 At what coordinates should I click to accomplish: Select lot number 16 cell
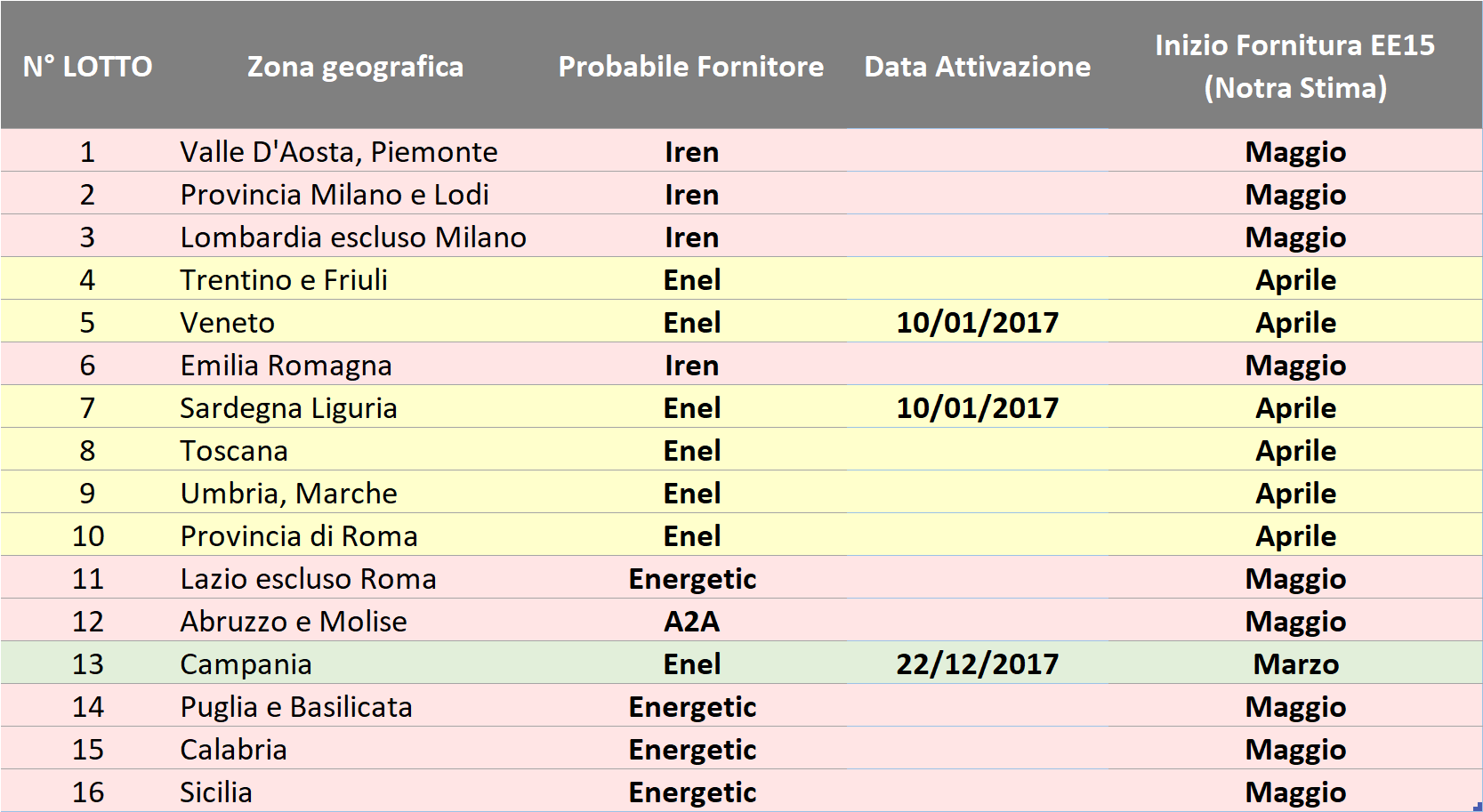pyautogui.click(x=87, y=792)
